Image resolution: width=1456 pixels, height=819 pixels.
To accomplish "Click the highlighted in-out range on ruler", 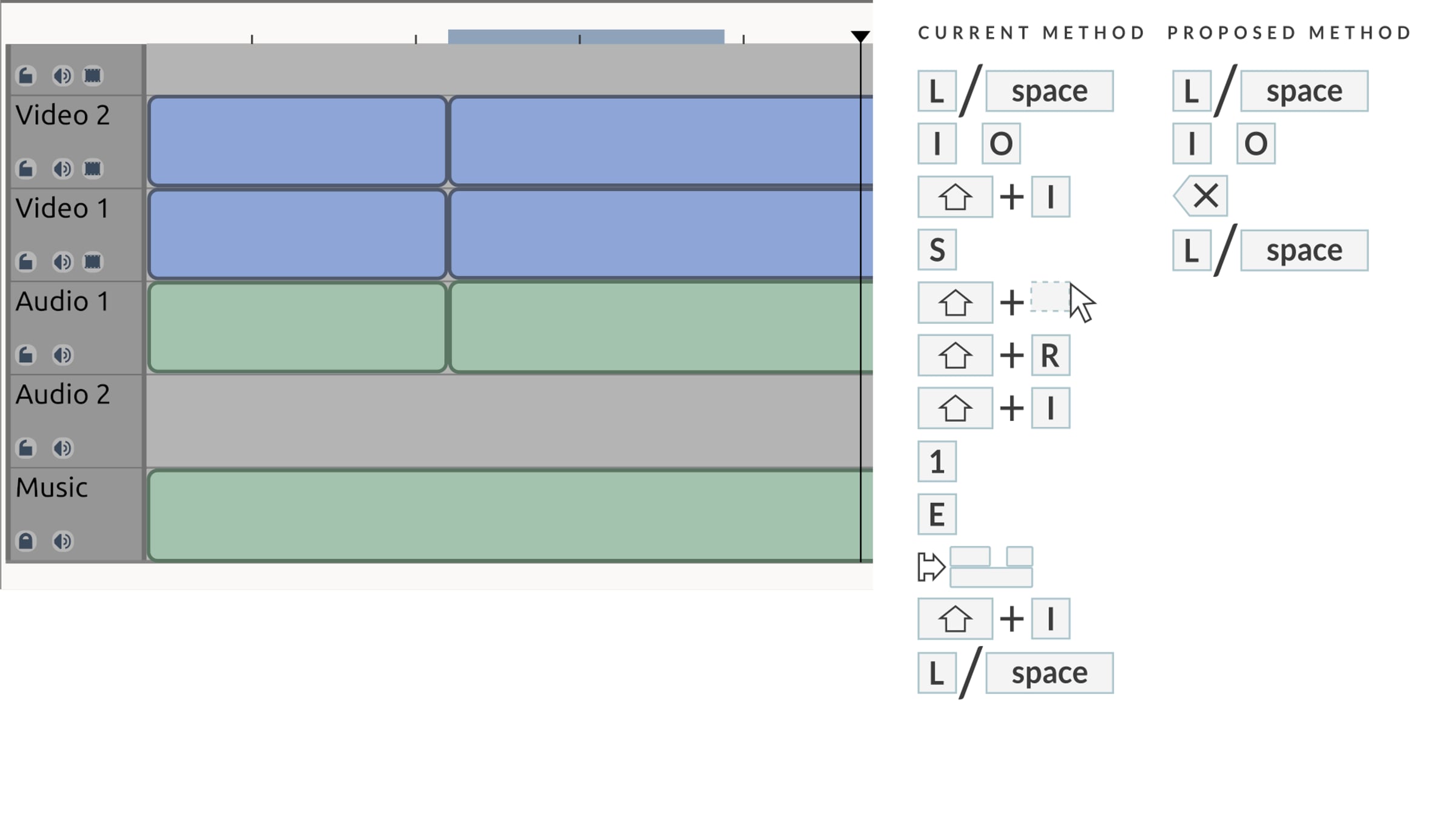I will pyautogui.click(x=586, y=36).
